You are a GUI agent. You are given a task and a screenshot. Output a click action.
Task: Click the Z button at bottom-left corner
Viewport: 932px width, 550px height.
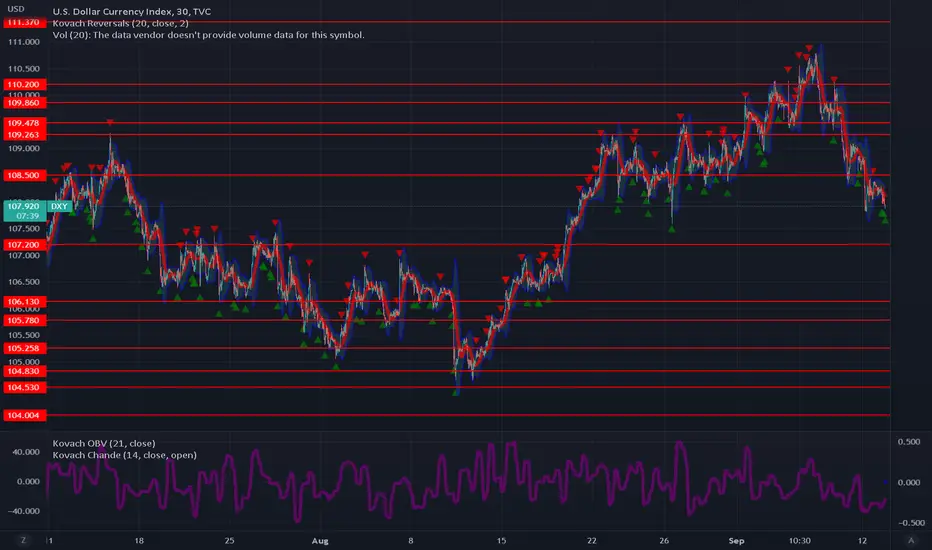tap(23, 540)
